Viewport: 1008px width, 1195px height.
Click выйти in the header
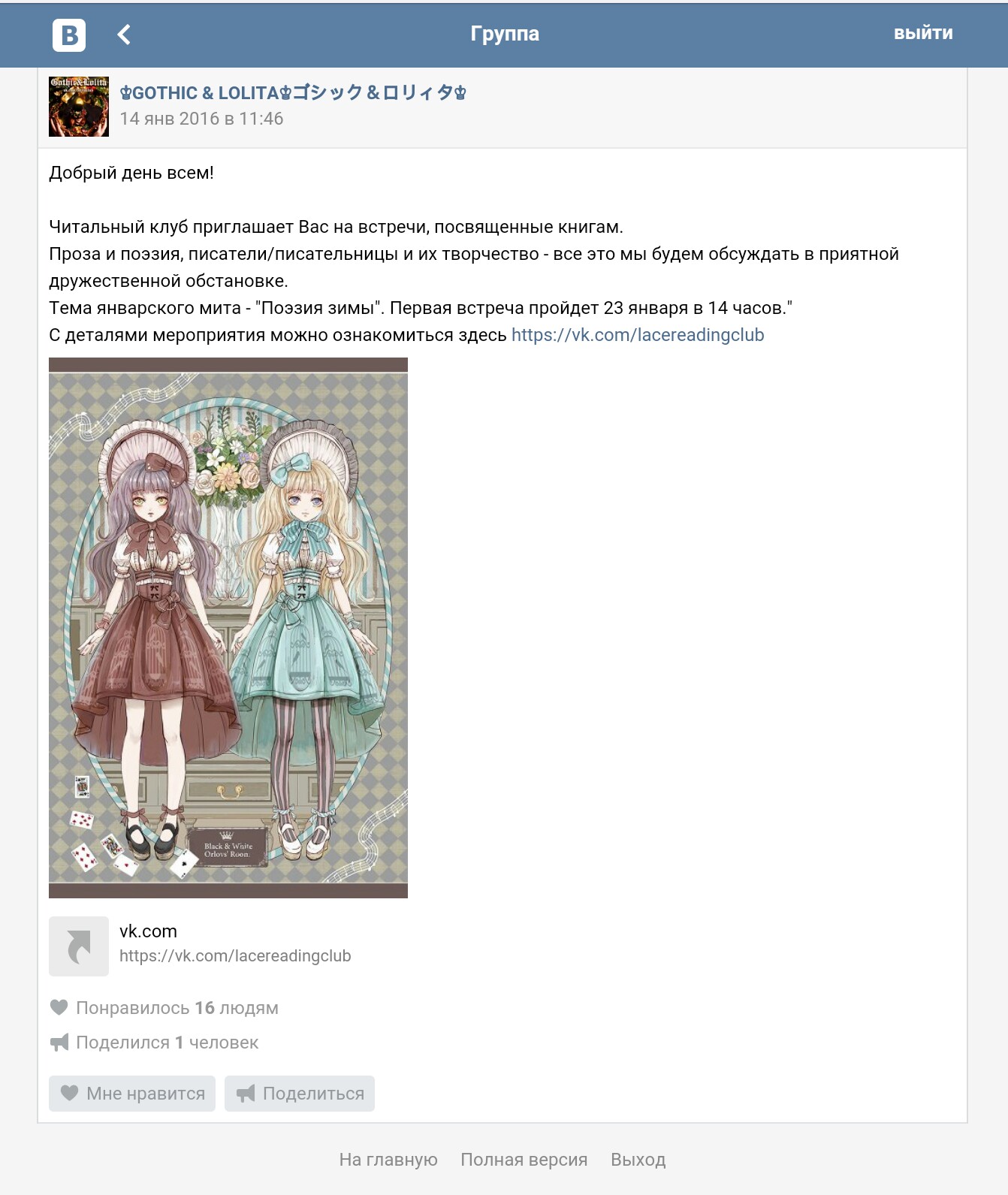click(x=923, y=33)
